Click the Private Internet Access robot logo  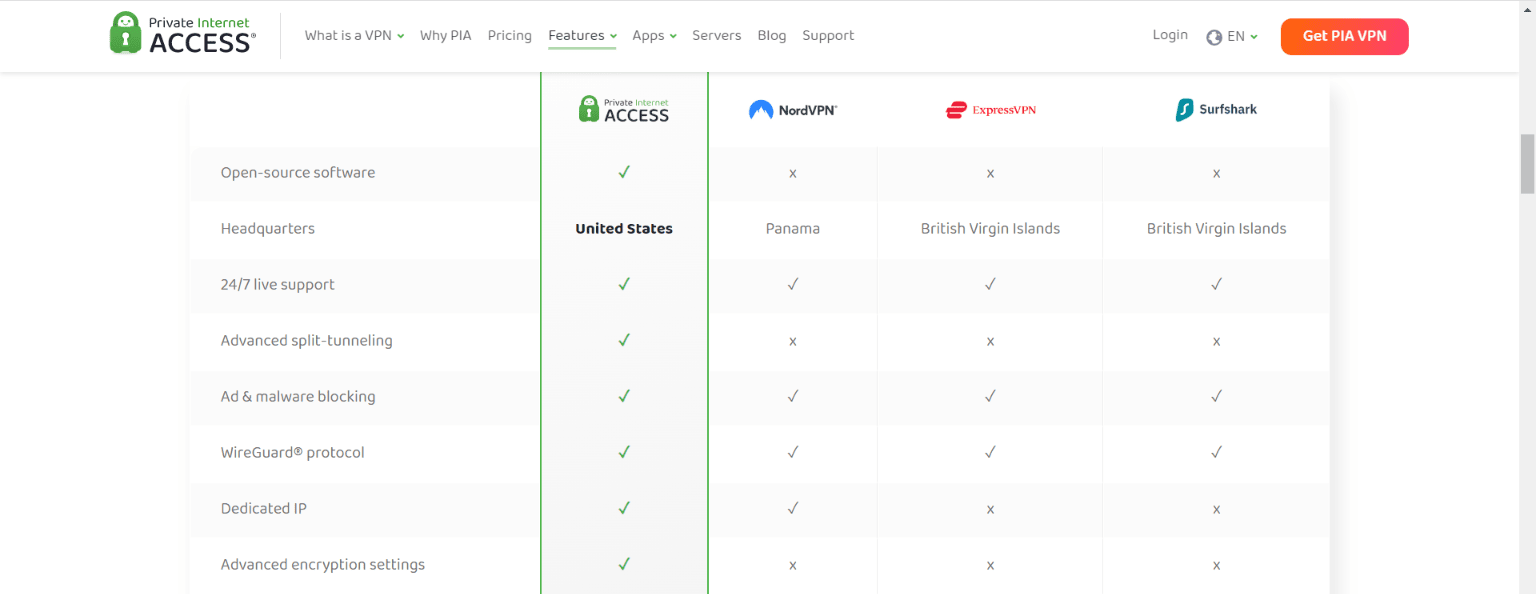click(x=126, y=31)
